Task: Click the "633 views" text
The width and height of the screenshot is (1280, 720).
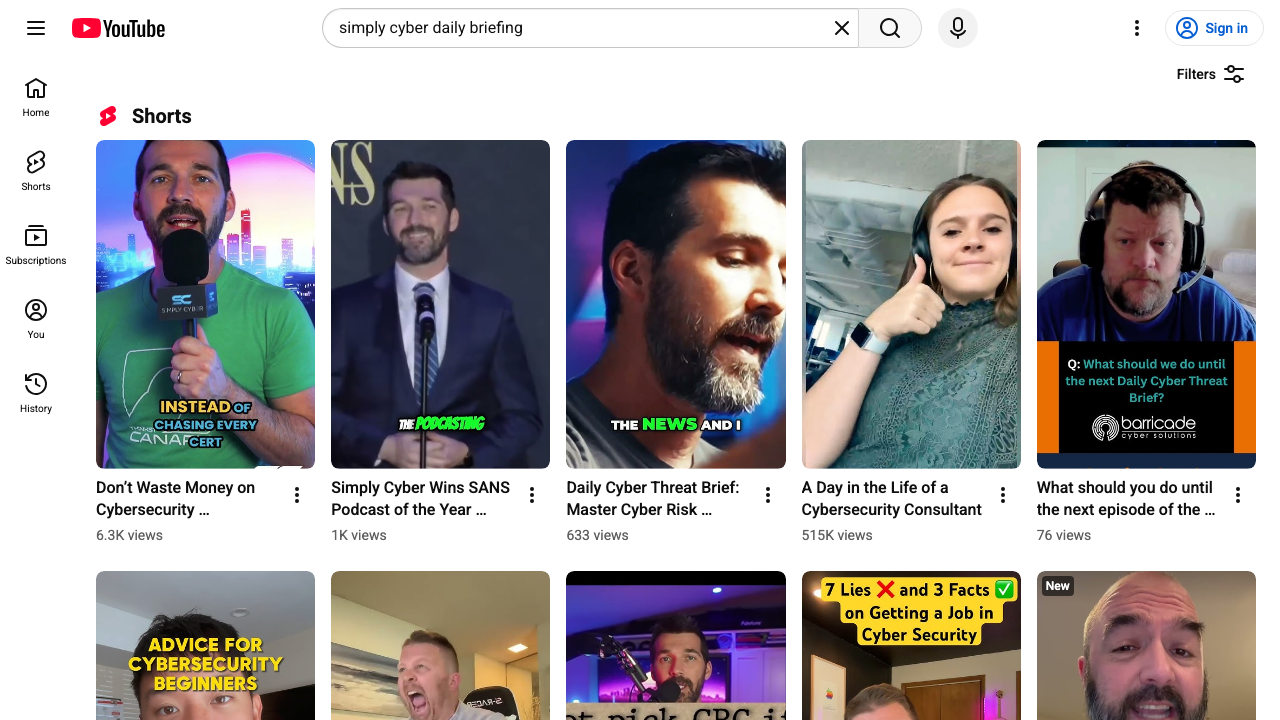Action: point(597,535)
